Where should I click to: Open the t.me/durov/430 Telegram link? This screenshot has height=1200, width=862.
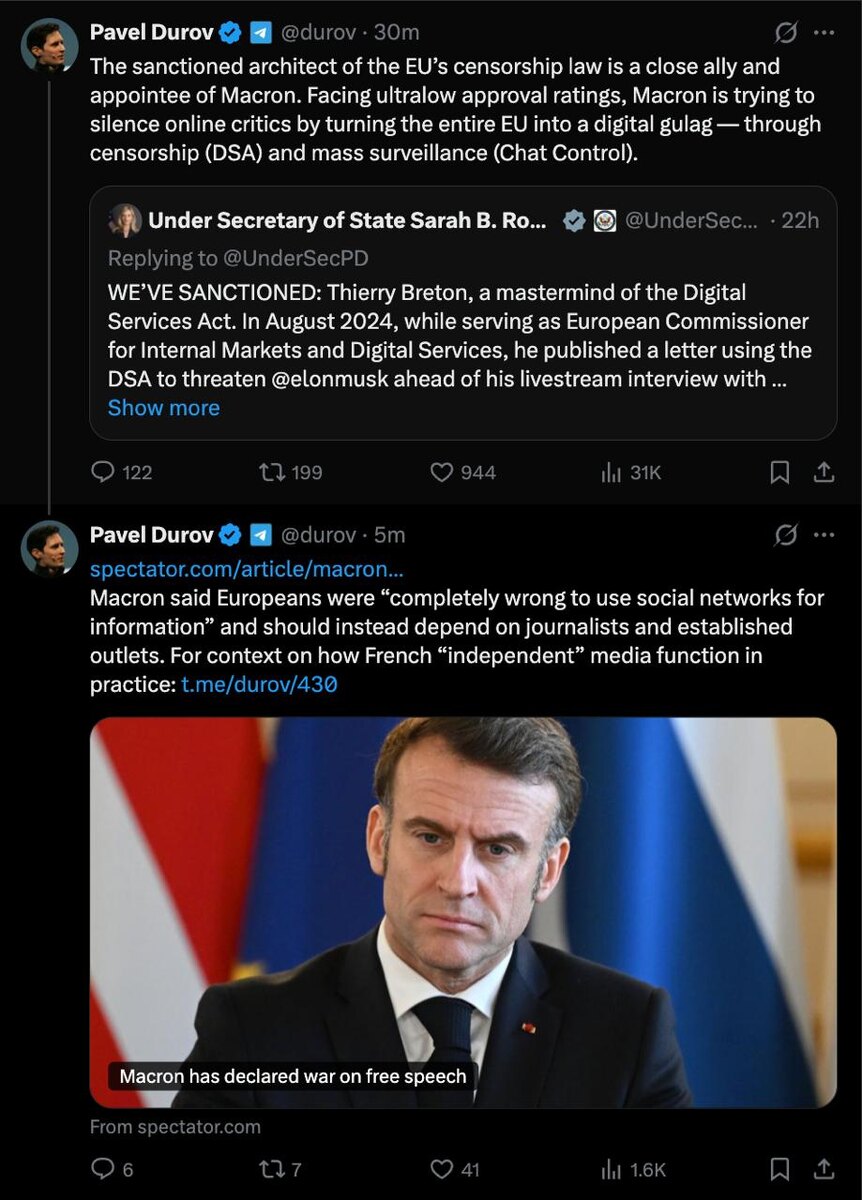(259, 686)
